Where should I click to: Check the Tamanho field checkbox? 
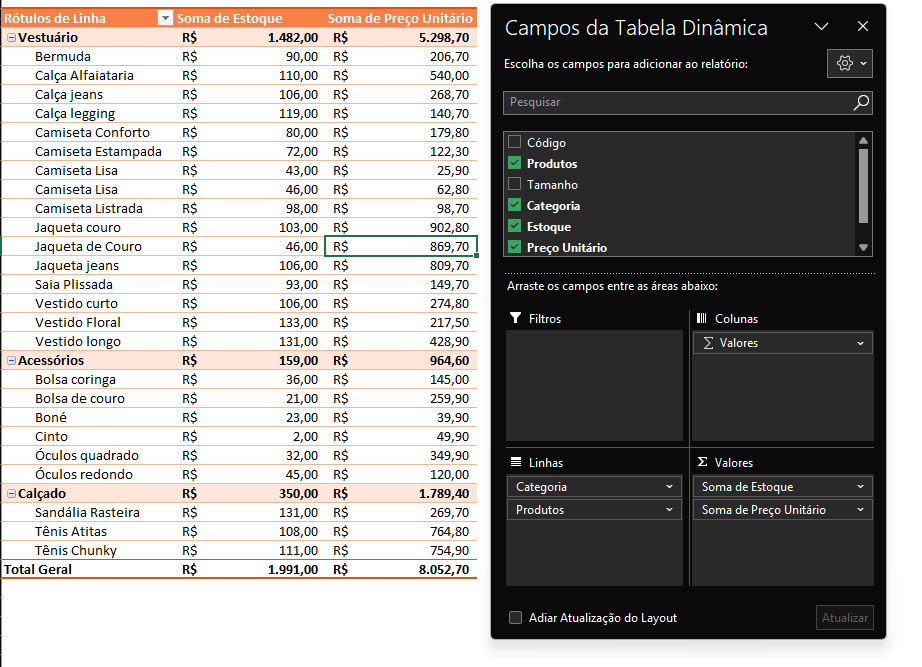[515, 184]
